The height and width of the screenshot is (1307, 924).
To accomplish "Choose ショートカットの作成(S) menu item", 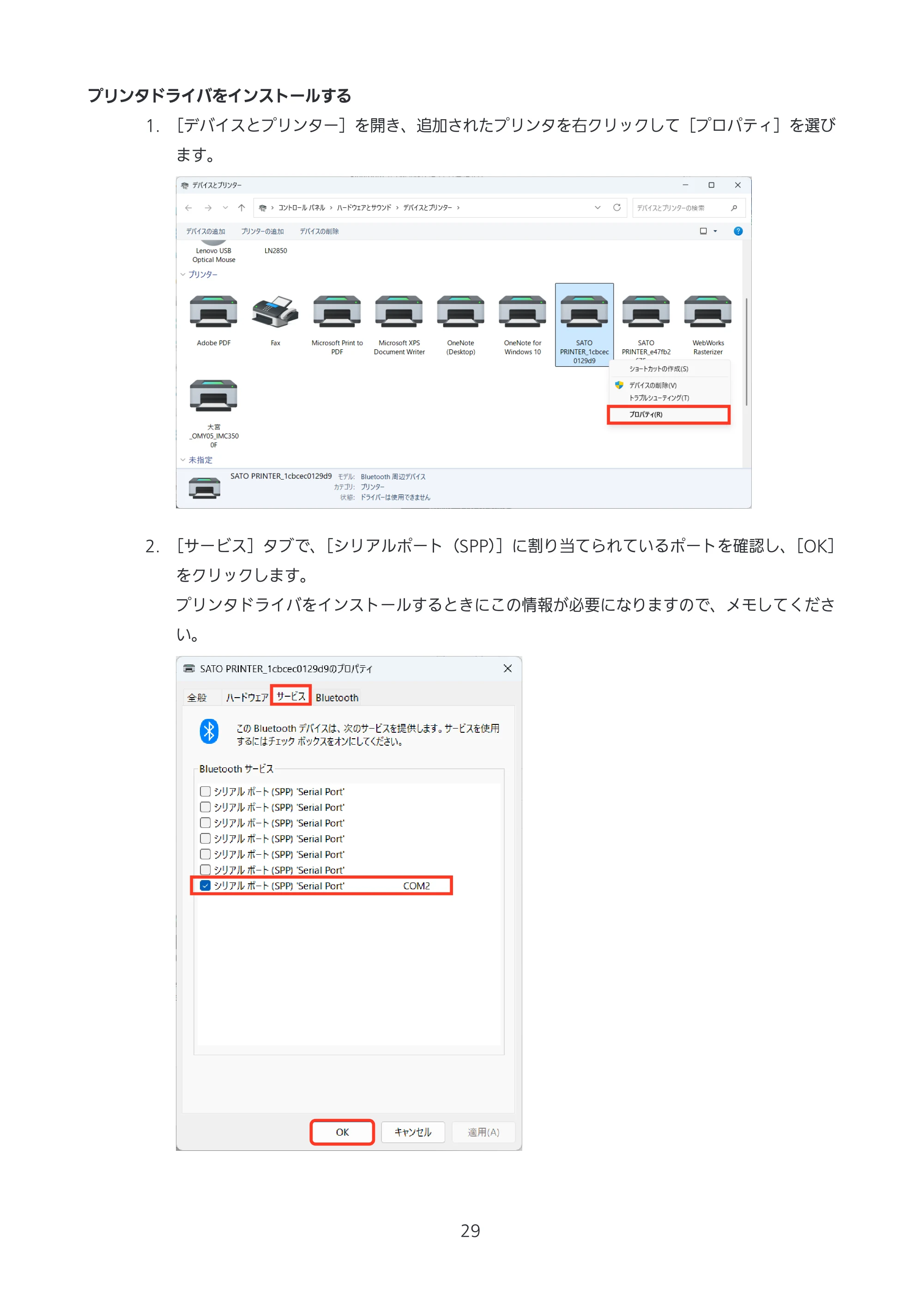I will pyautogui.click(x=669, y=369).
